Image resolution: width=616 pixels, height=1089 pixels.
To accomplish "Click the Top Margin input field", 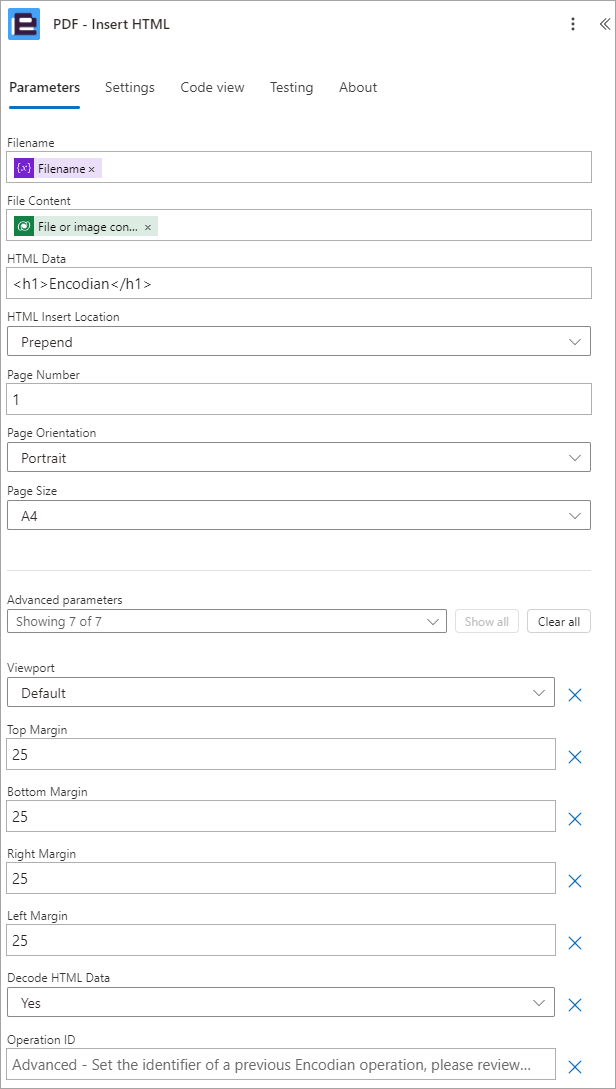I will click(x=281, y=754).
